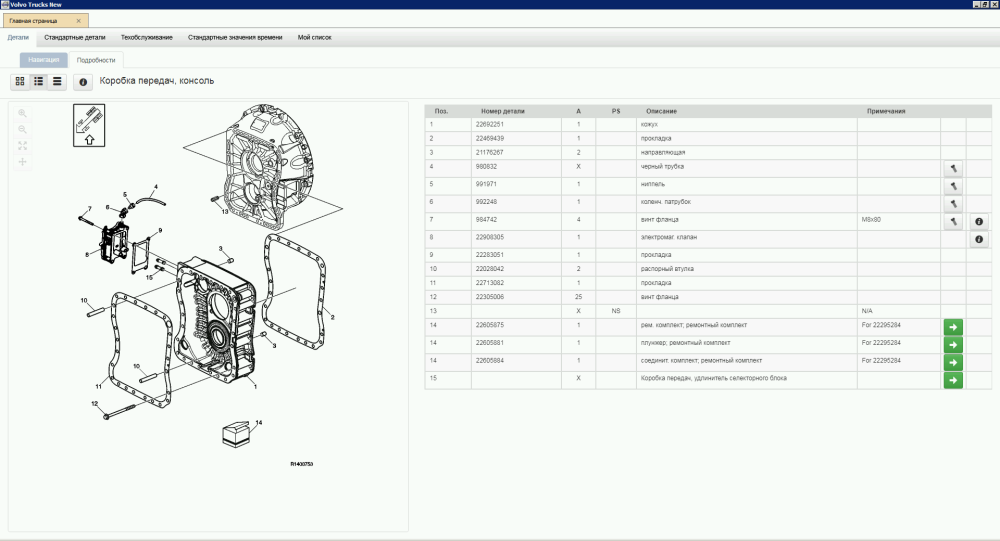
Task: Go to Мой список
Action: click(x=314, y=37)
